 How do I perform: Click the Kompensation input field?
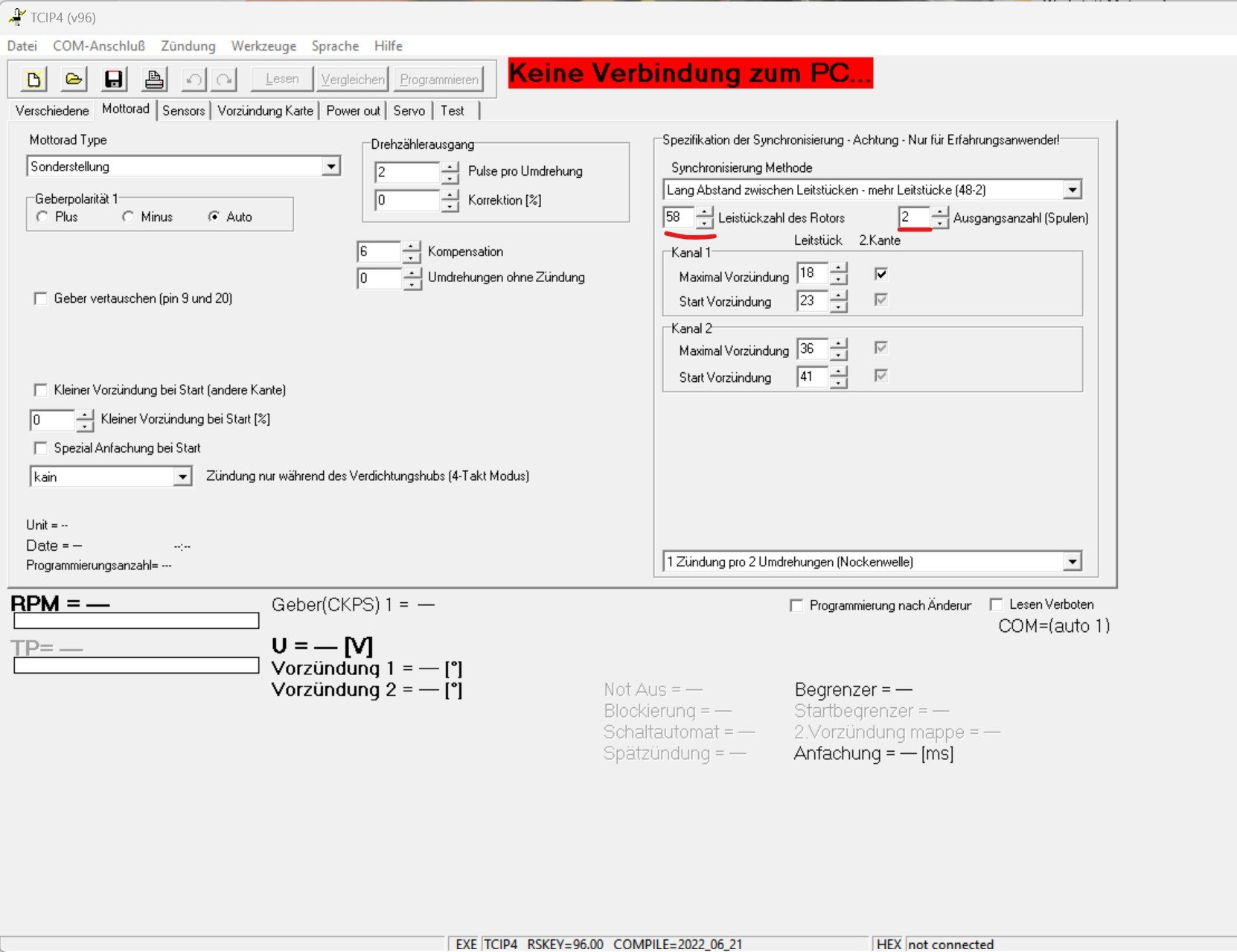pos(380,252)
